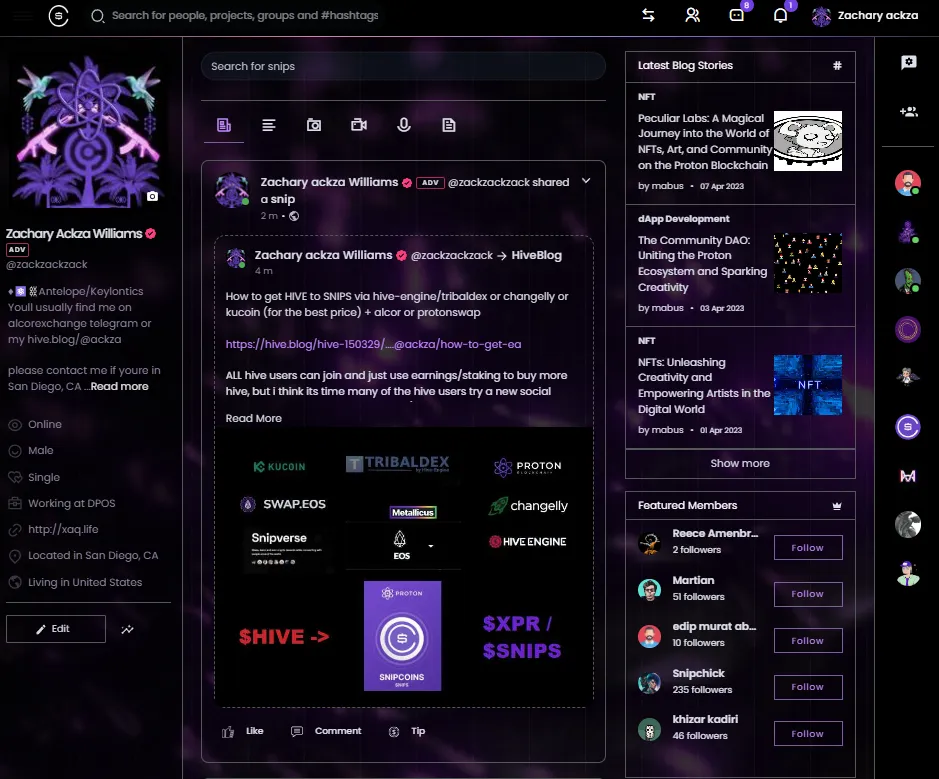939x779 pixels.
Task: Open the Snipverse logo home icon
Action: click(58, 16)
